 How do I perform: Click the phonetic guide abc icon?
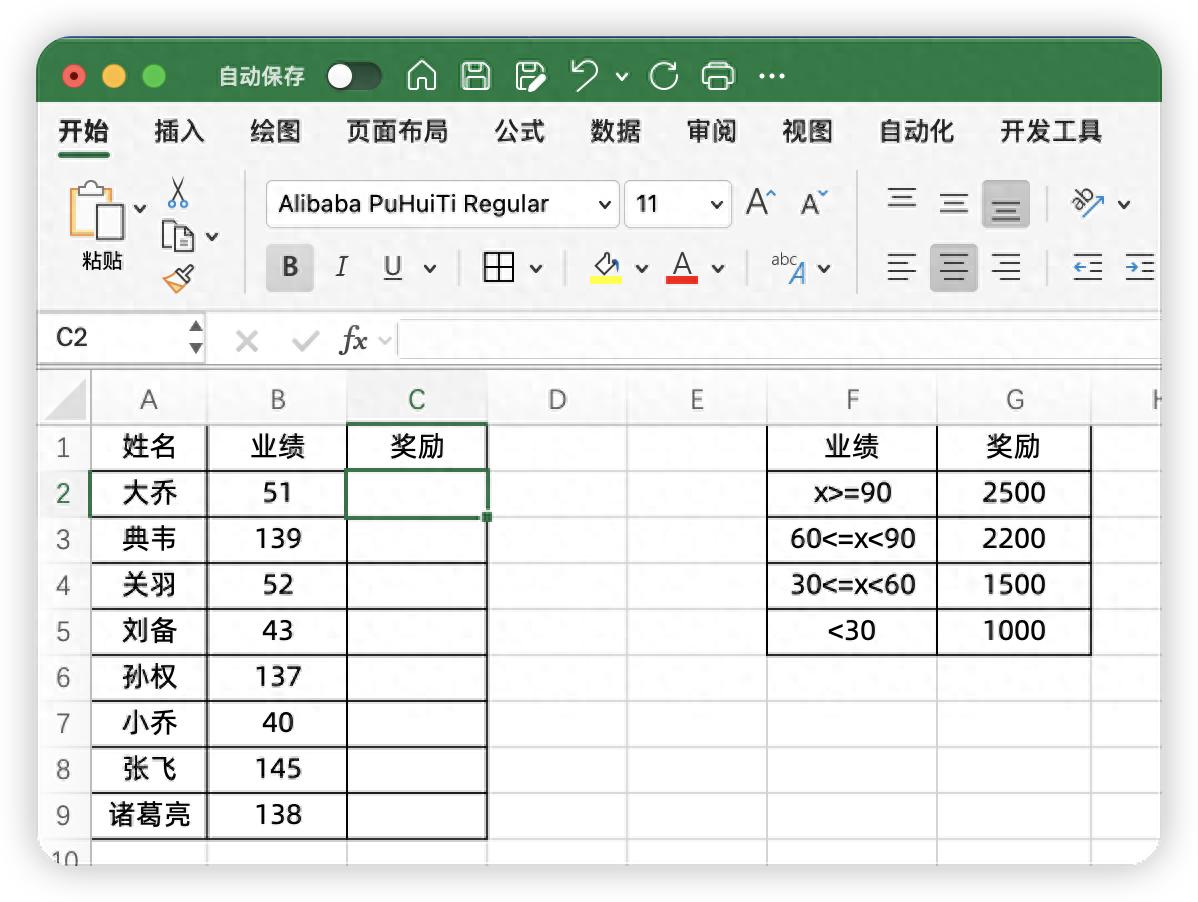pyautogui.click(x=788, y=267)
